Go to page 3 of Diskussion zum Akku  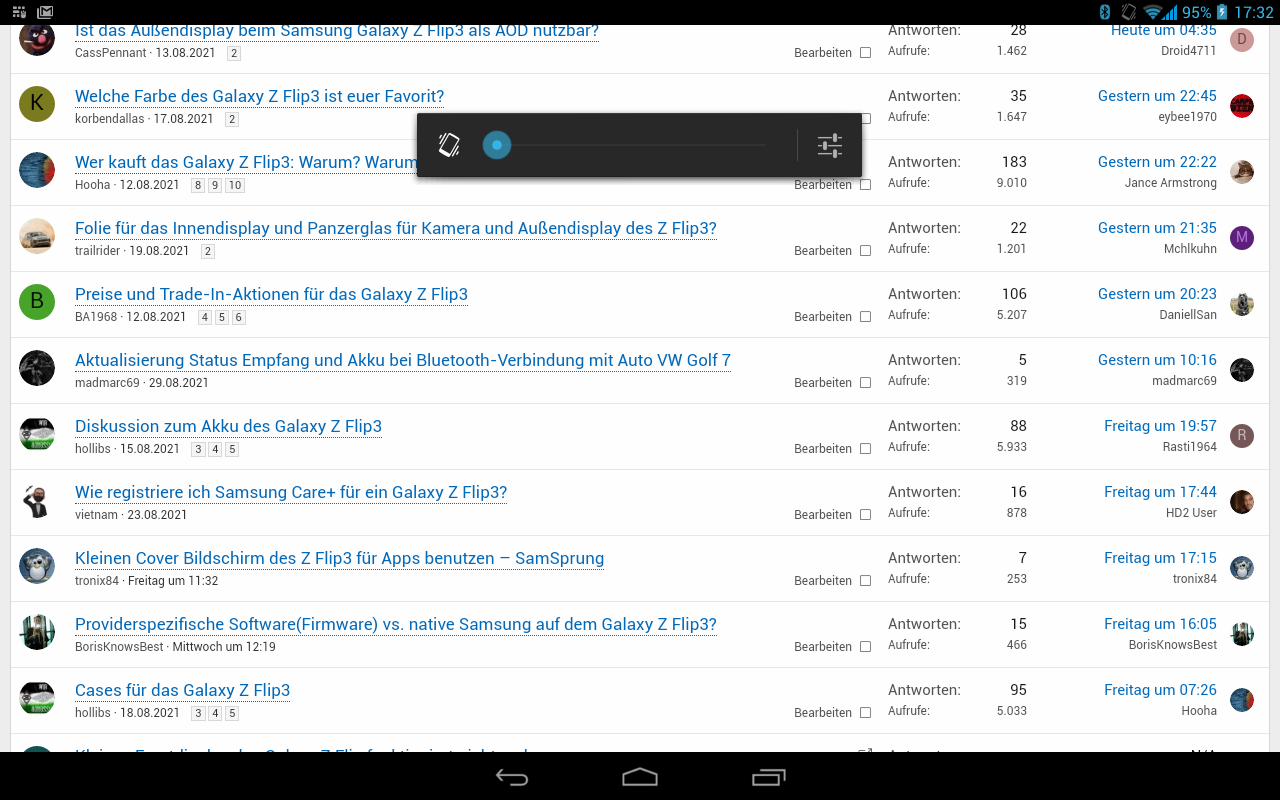click(199, 449)
